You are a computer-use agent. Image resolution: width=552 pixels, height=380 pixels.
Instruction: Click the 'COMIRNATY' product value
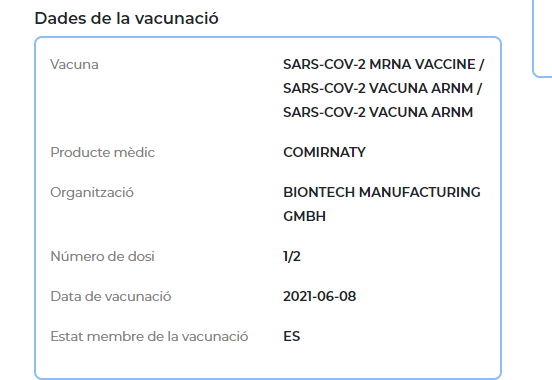coord(324,152)
